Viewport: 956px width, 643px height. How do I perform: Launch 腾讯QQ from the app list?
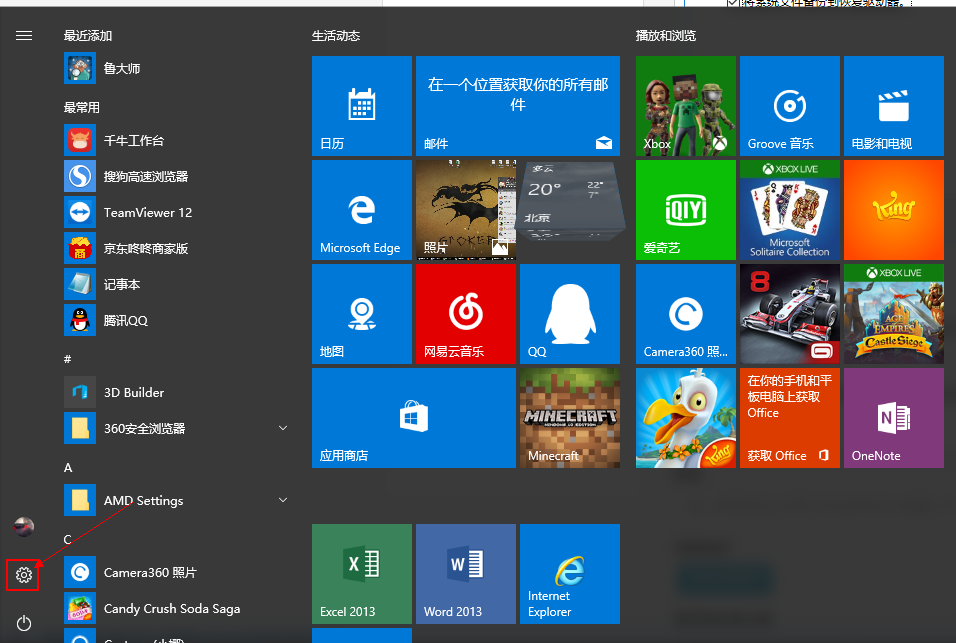tap(177, 320)
